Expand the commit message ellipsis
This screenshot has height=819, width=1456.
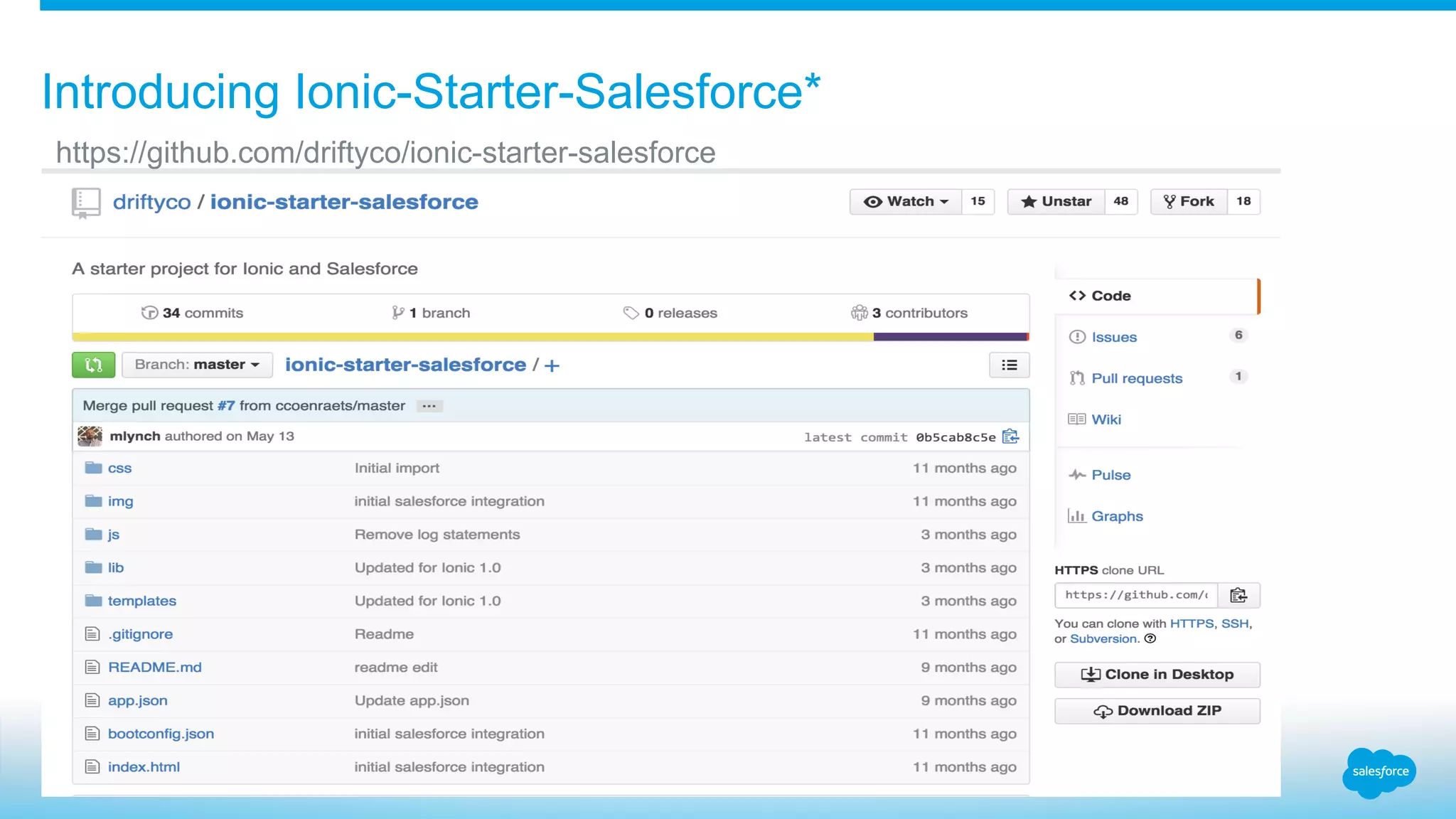tap(429, 407)
